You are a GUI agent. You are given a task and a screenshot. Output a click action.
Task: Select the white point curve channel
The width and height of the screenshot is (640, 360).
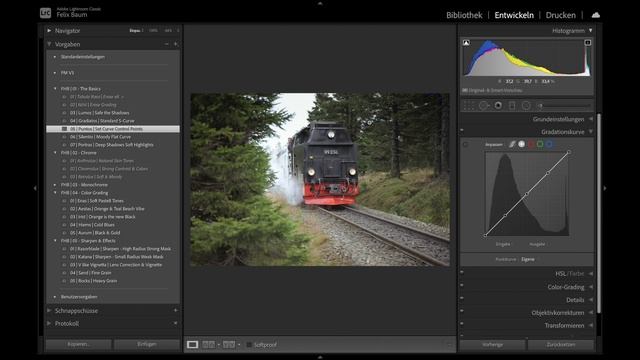point(522,144)
